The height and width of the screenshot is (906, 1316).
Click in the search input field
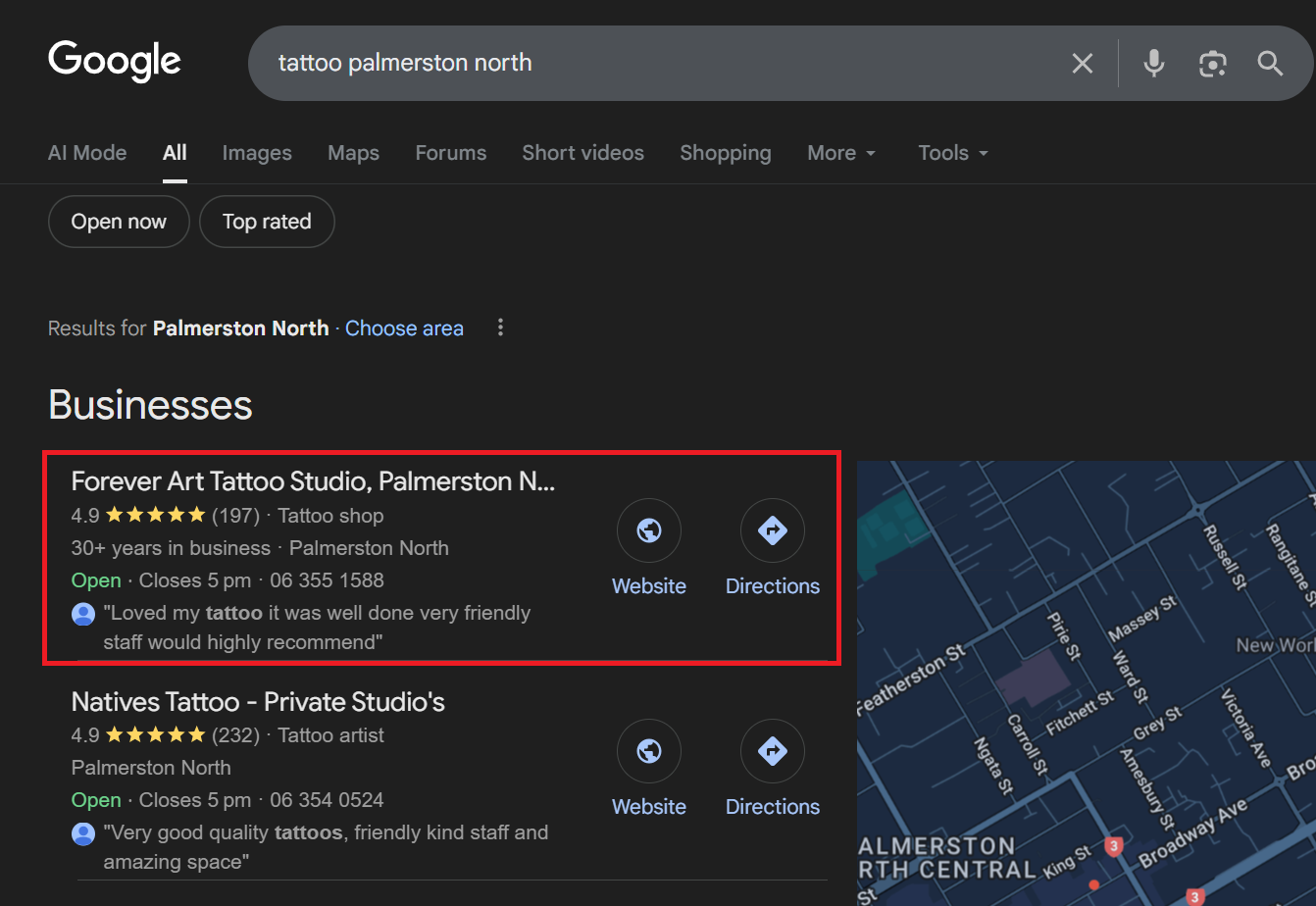pyautogui.click(x=647, y=64)
